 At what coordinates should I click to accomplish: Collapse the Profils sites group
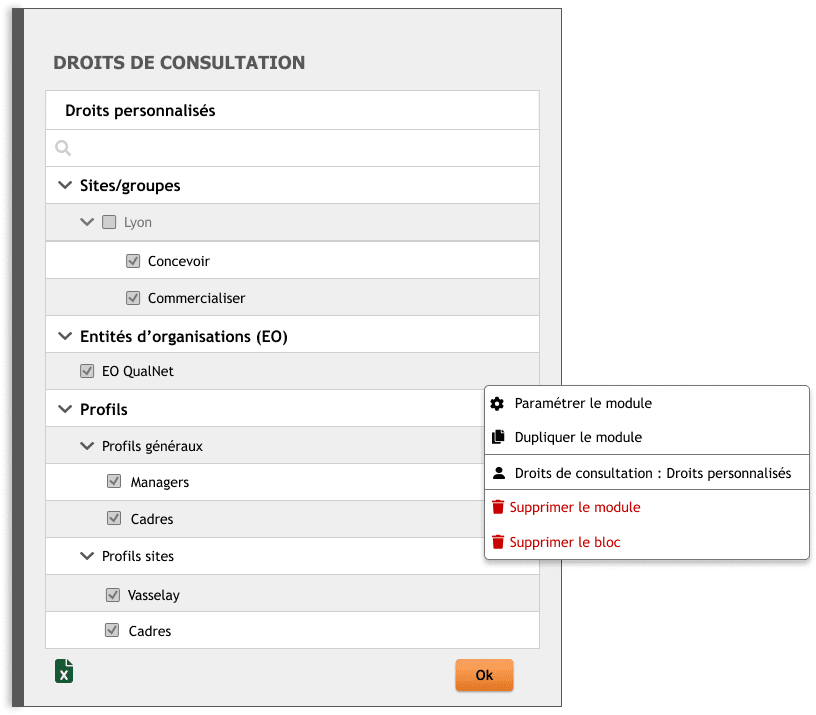87,556
